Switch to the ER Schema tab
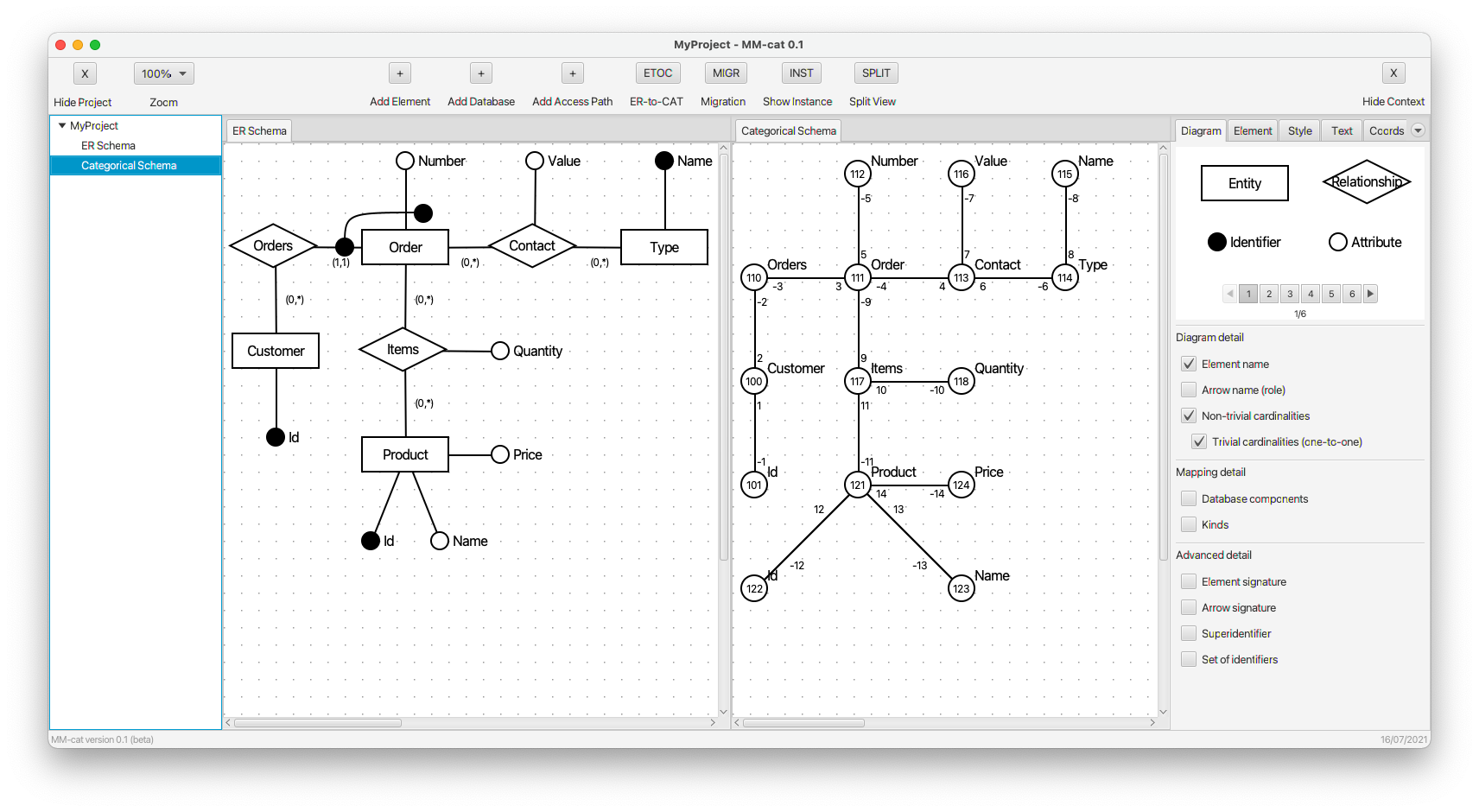Viewport: 1479px width, 812px height. [x=259, y=131]
